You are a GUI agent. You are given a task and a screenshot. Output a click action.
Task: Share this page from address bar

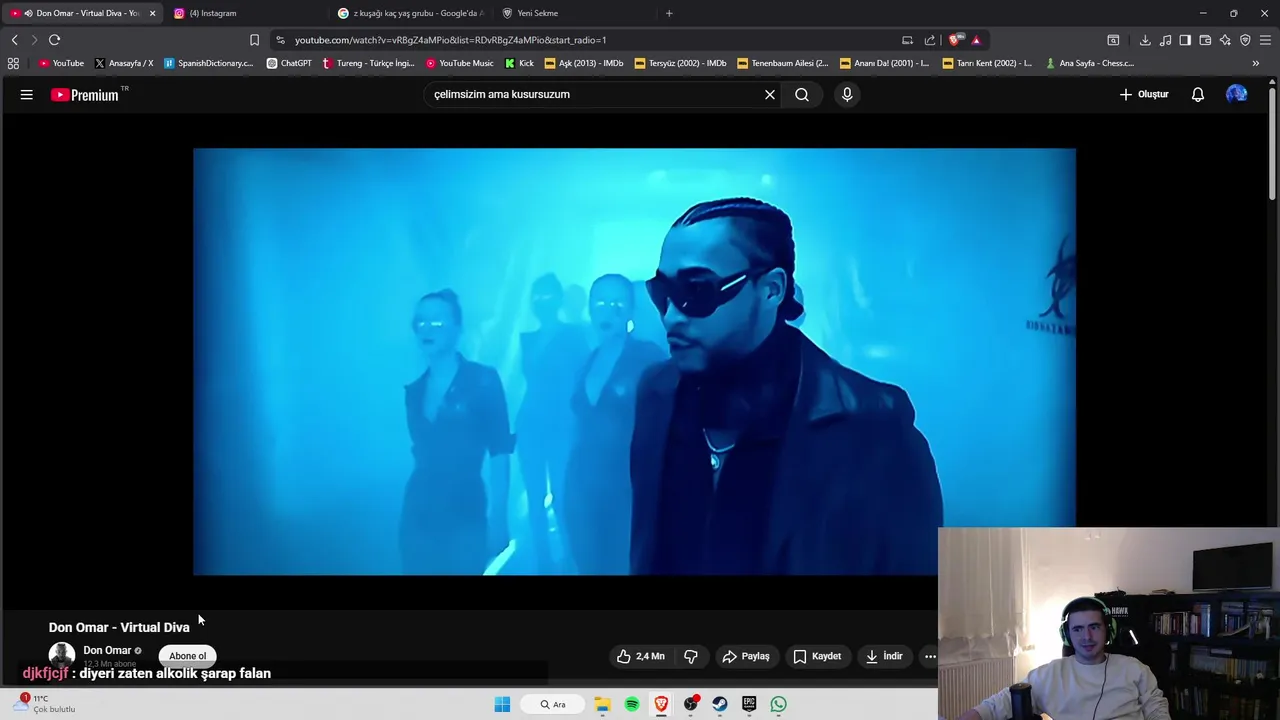930,40
